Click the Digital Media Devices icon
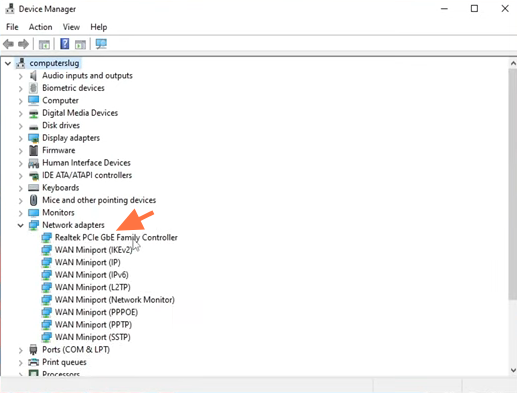 (x=34, y=113)
